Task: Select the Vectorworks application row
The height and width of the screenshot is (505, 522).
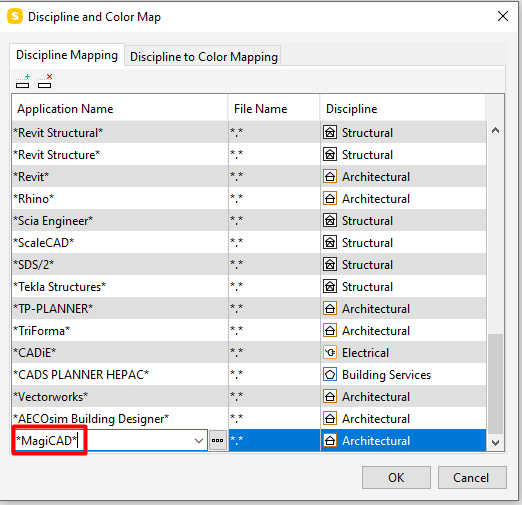Action: point(249,396)
